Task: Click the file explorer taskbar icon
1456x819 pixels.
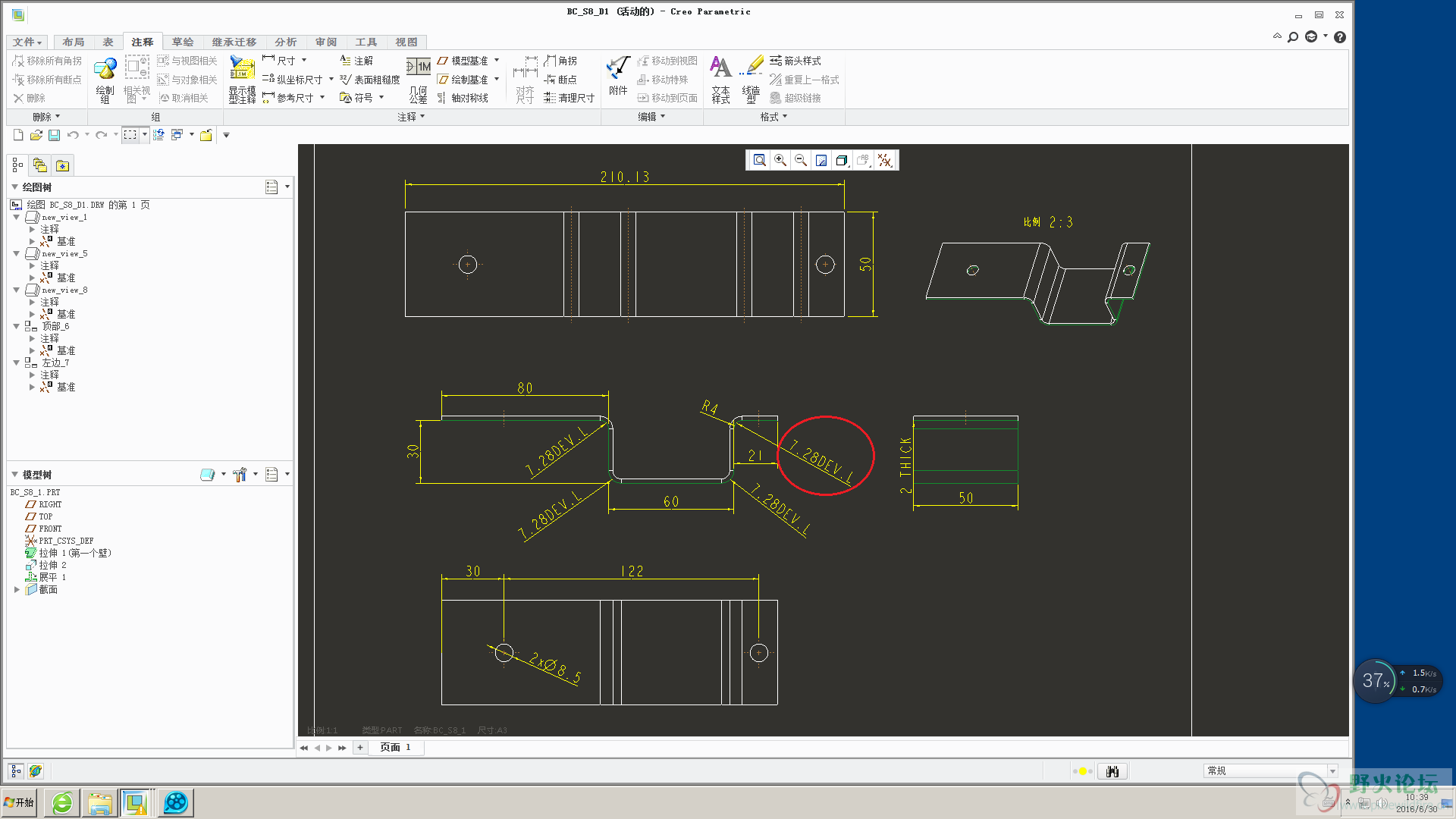Action: tap(99, 802)
